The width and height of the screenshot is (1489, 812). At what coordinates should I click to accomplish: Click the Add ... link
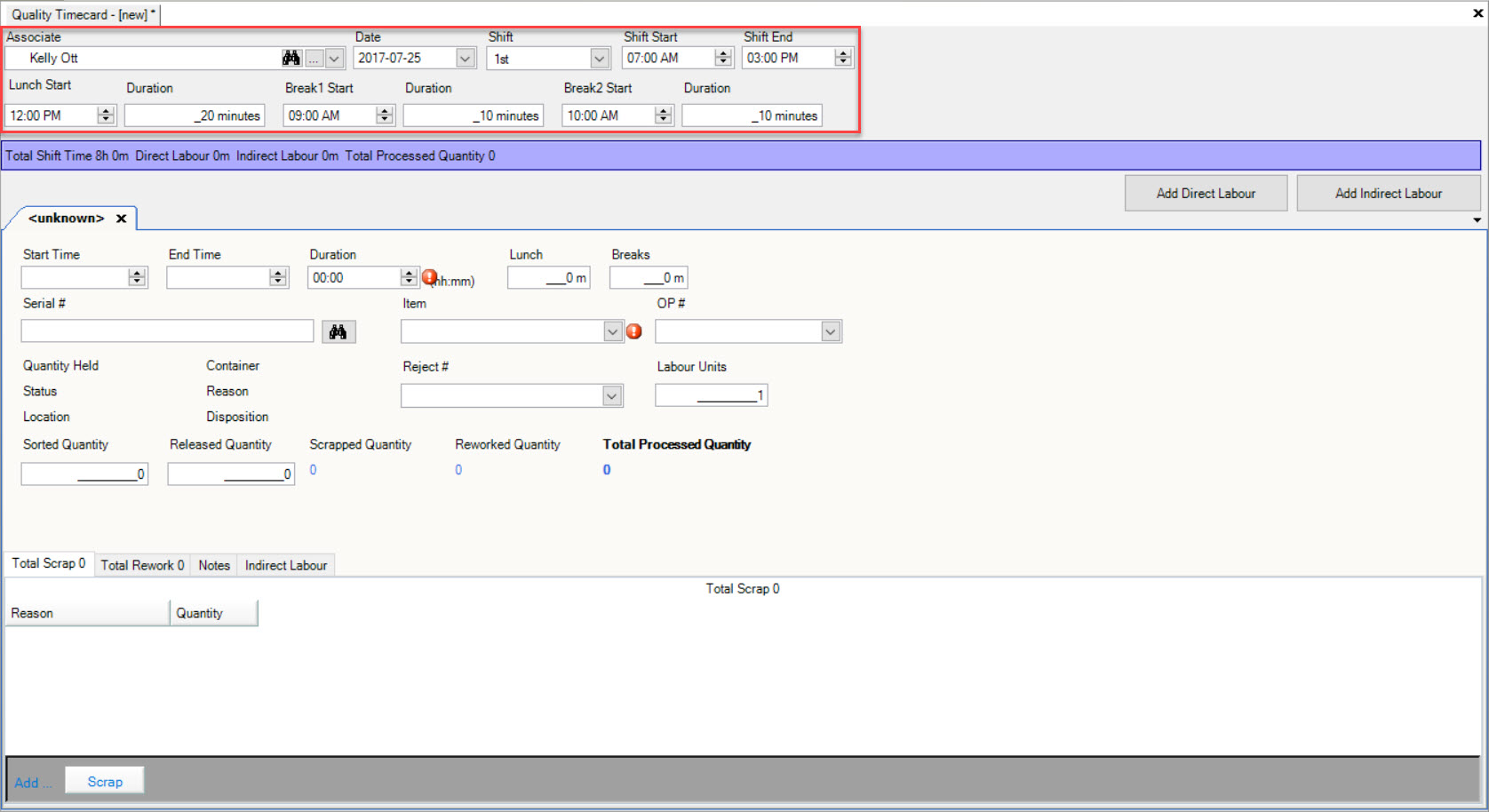(x=33, y=783)
